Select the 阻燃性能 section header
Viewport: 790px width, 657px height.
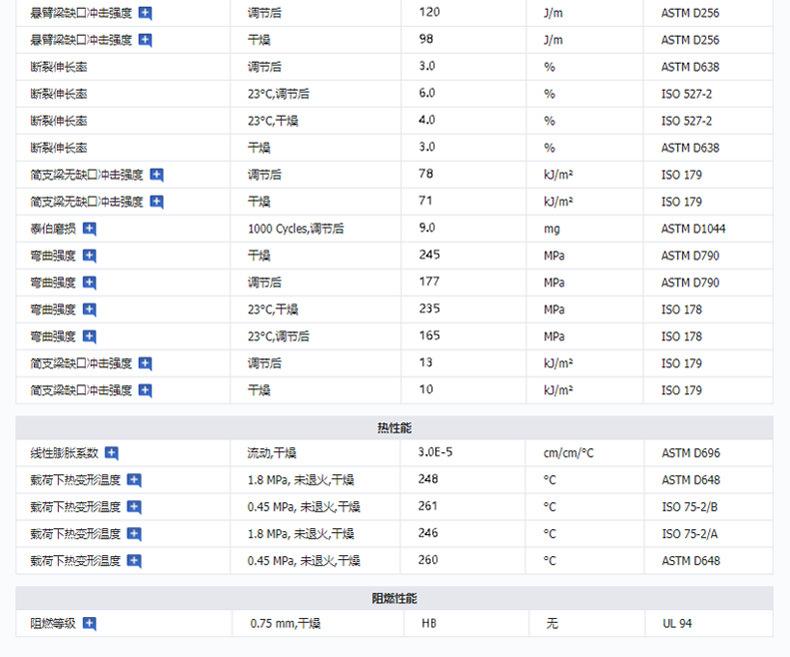click(x=394, y=598)
